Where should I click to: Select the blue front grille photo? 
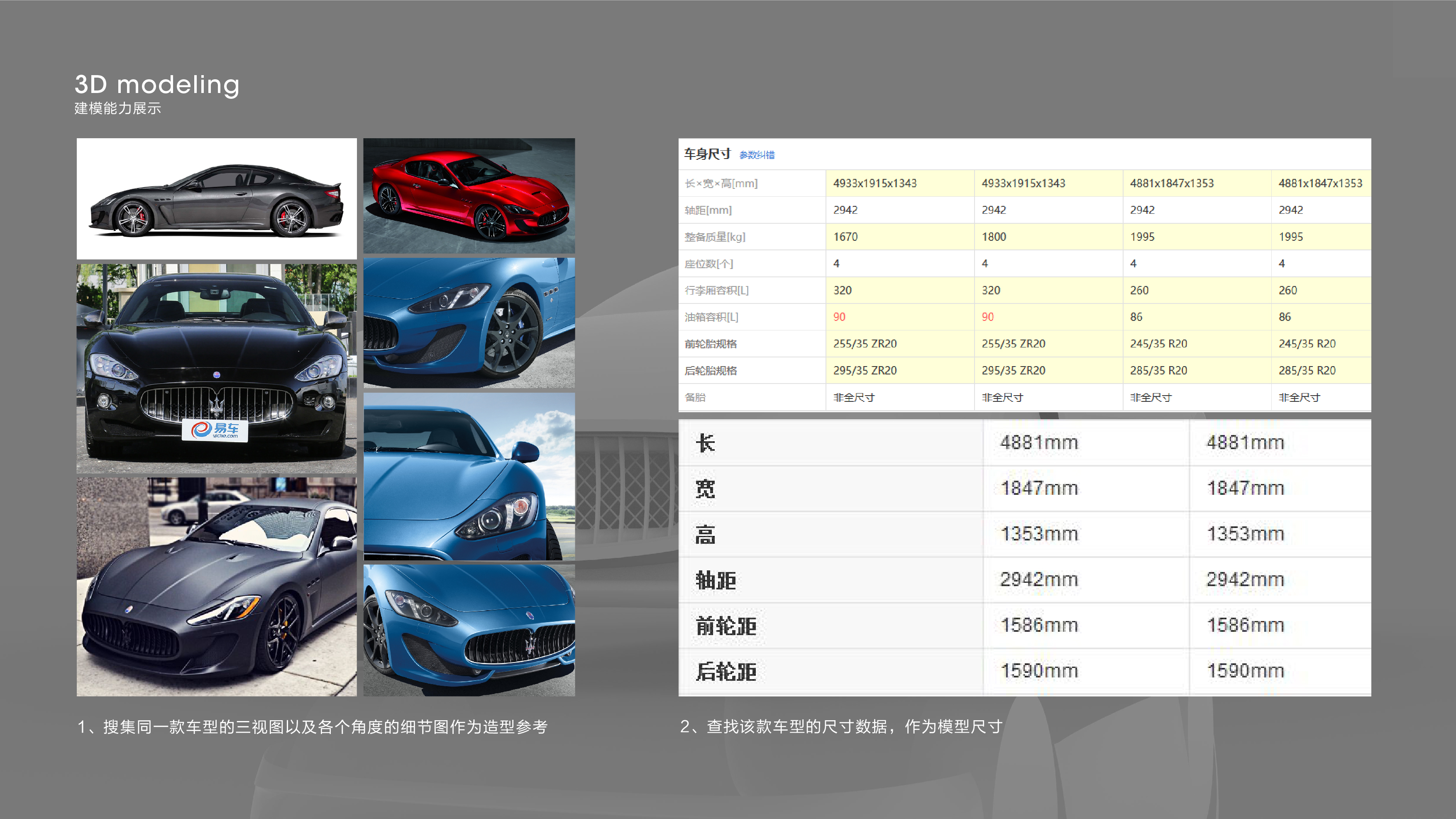tap(469, 630)
